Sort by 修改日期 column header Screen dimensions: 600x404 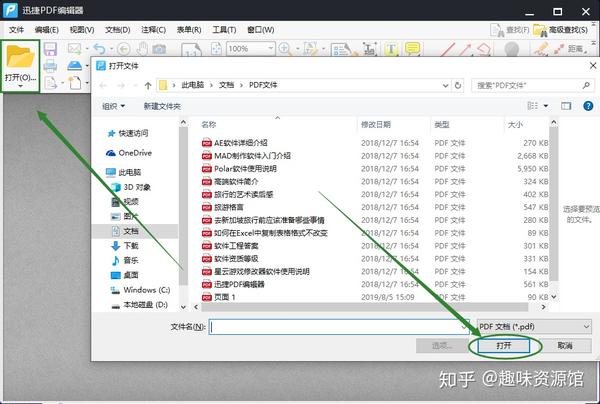tap(376, 124)
